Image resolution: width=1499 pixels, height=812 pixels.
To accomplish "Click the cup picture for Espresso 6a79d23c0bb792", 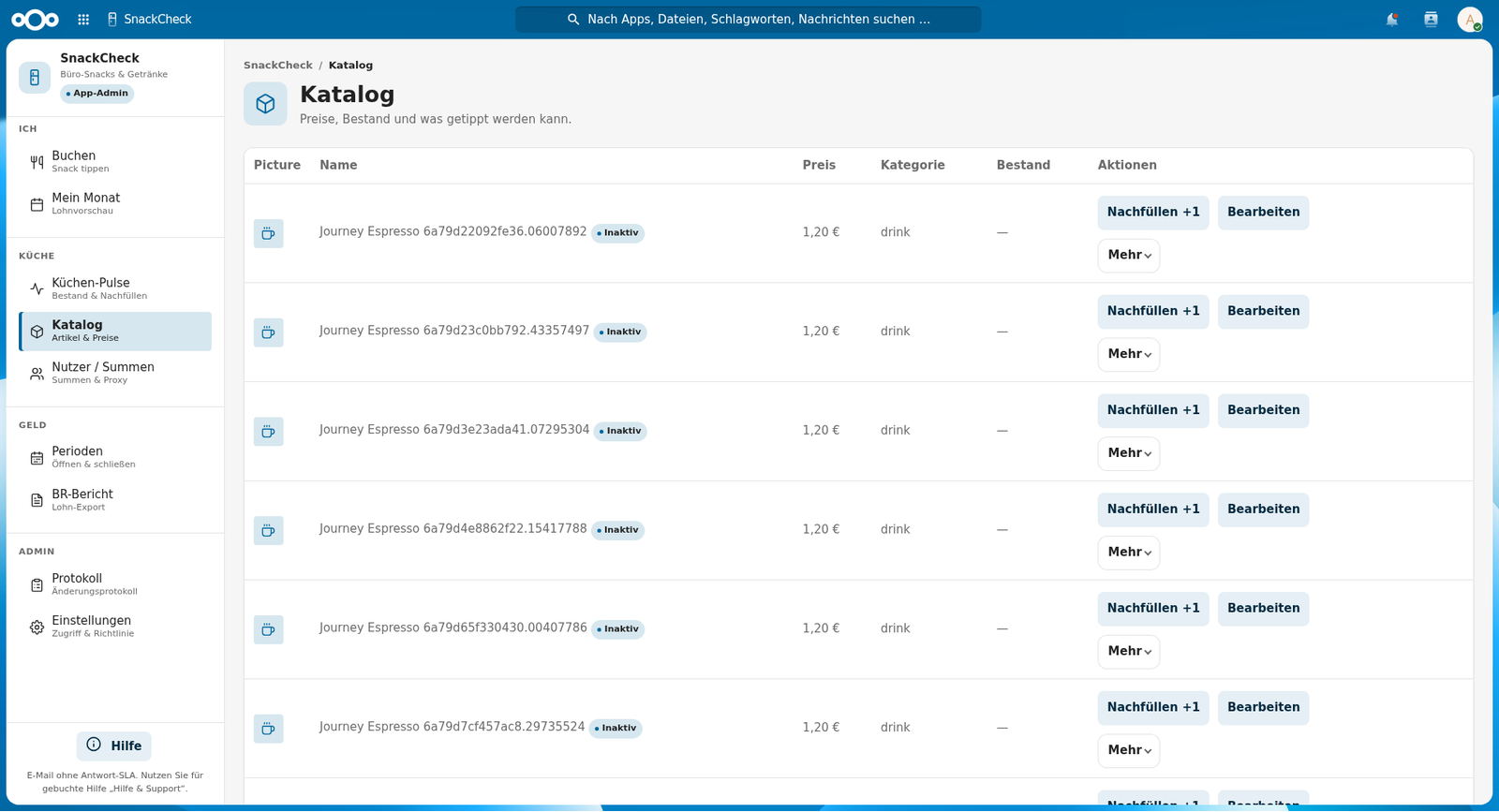I will pos(269,332).
